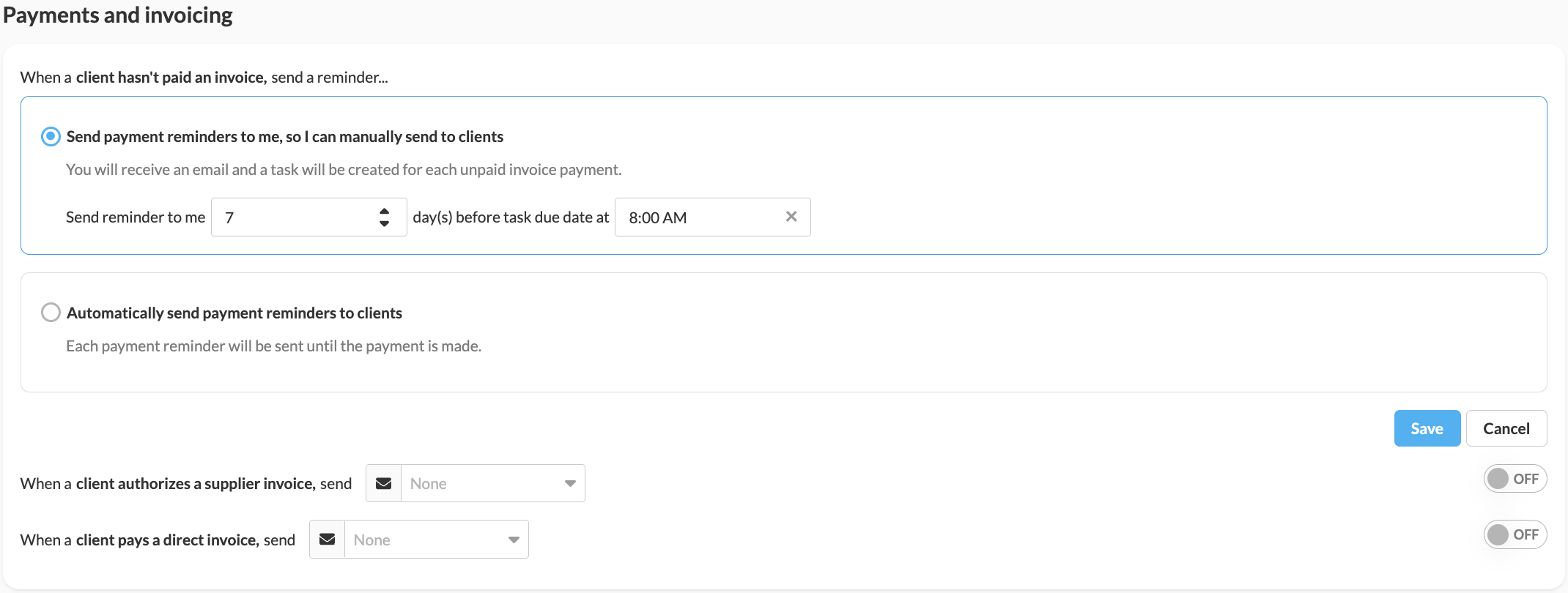
Task: Select 'Send payment reminders to me' radio button
Action: coord(51,137)
